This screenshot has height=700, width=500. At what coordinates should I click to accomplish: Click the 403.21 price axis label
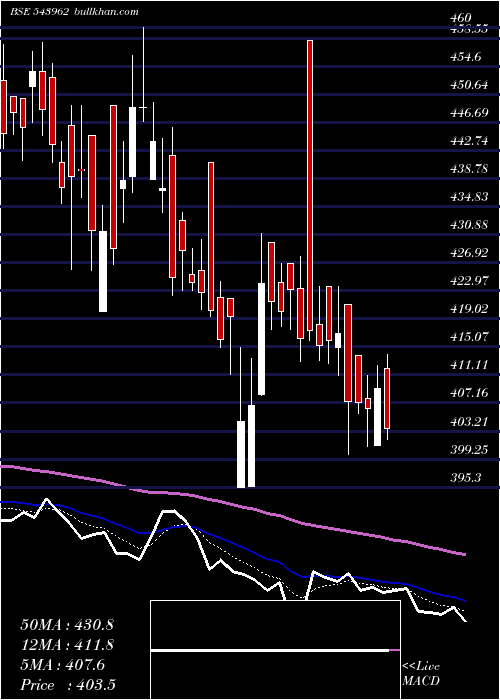(x=469, y=421)
